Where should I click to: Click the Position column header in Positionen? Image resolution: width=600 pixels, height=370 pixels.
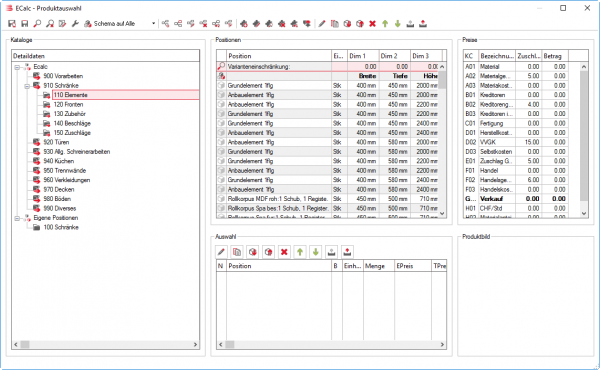279,56
